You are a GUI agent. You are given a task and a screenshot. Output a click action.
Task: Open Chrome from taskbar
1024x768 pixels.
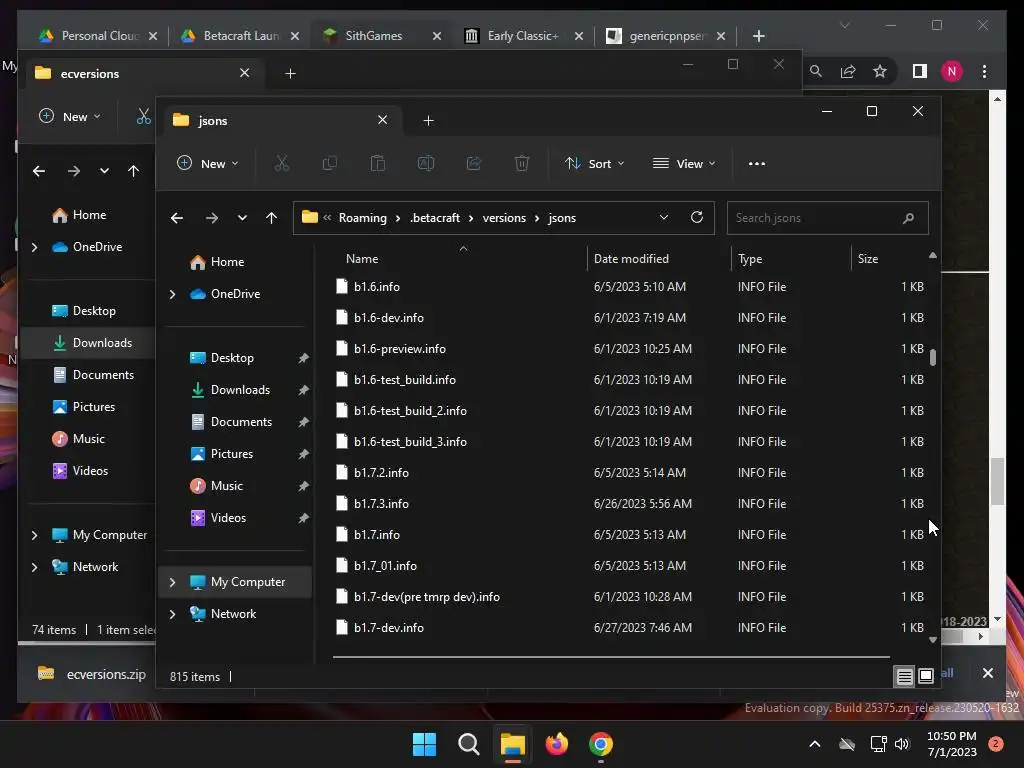point(601,744)
